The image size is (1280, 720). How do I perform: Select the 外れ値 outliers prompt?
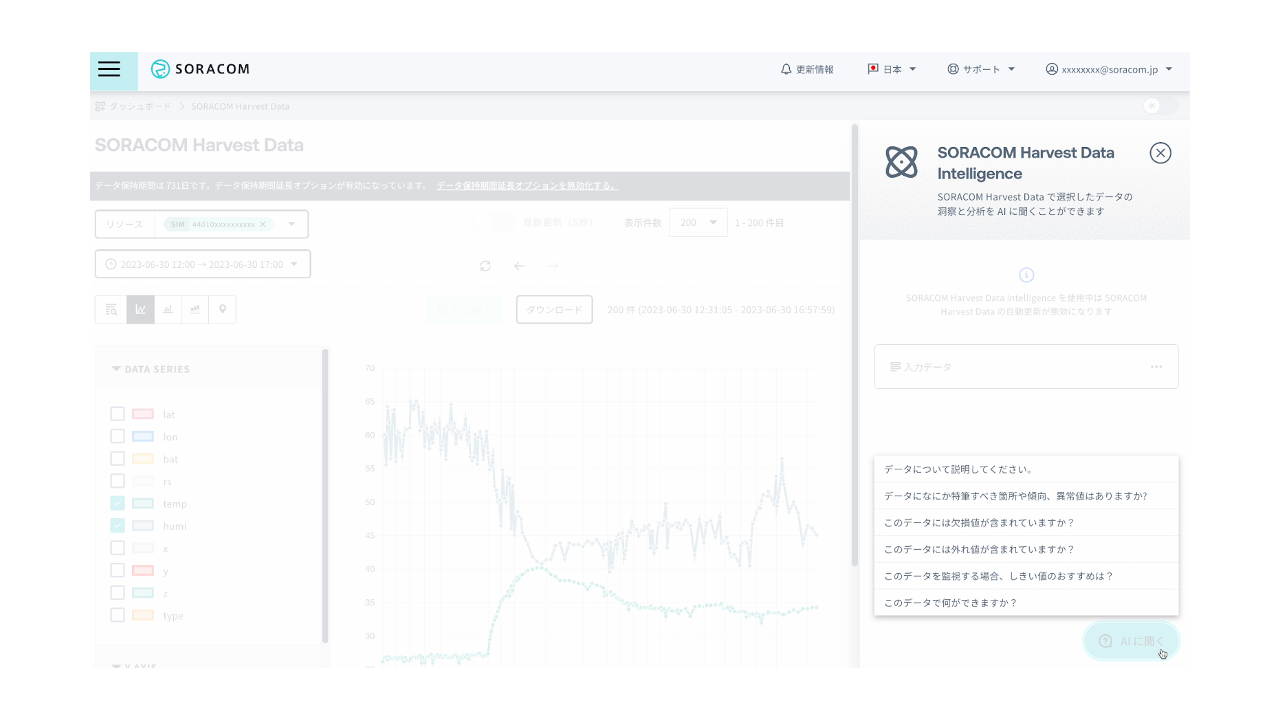[1026, 549]
